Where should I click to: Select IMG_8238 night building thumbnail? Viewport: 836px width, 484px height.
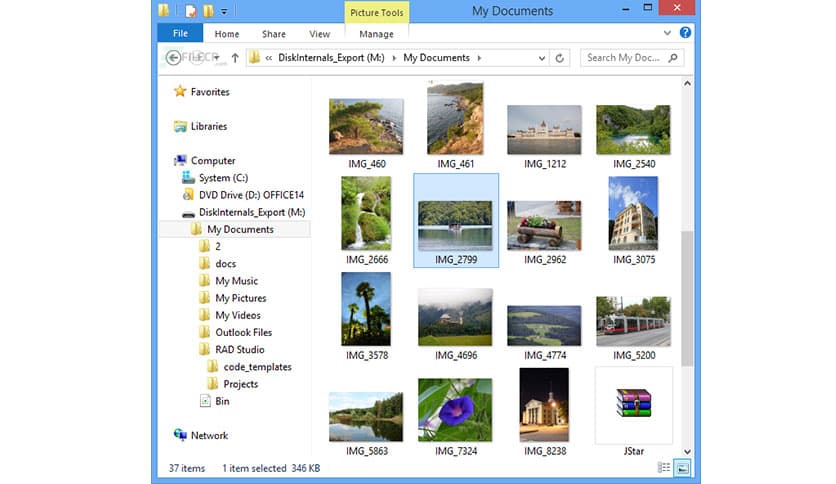(x=544, y=405)
